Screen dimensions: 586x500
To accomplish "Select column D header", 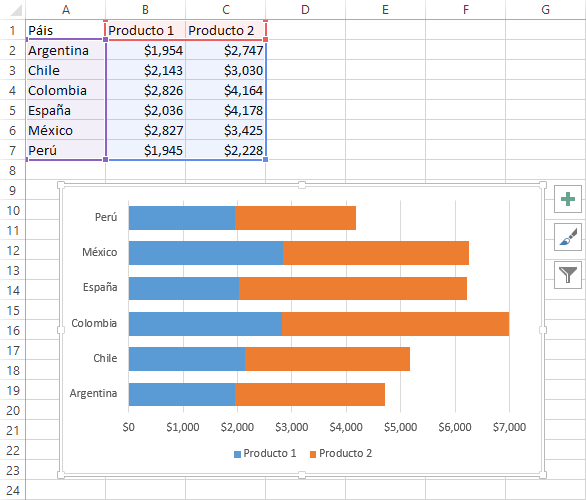I will [305, 10].
